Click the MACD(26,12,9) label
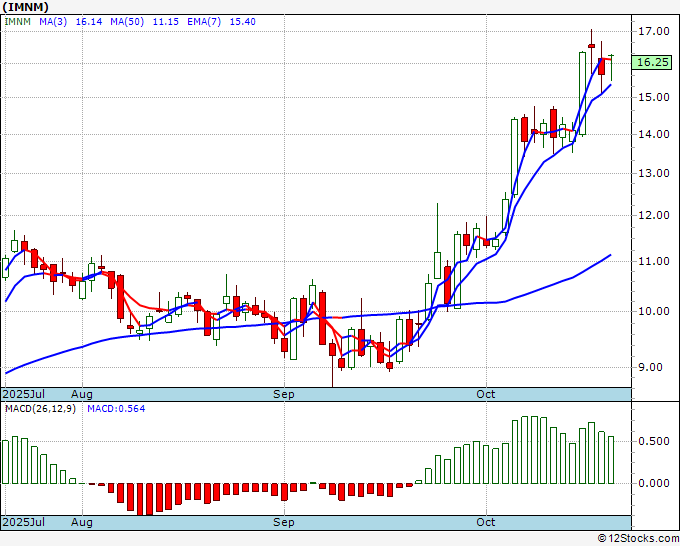680x546 pixels. click(x=40, y=409)
